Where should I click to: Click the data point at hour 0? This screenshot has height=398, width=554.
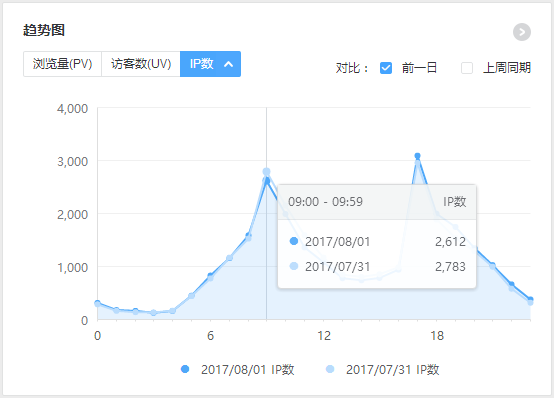point(98,303)
